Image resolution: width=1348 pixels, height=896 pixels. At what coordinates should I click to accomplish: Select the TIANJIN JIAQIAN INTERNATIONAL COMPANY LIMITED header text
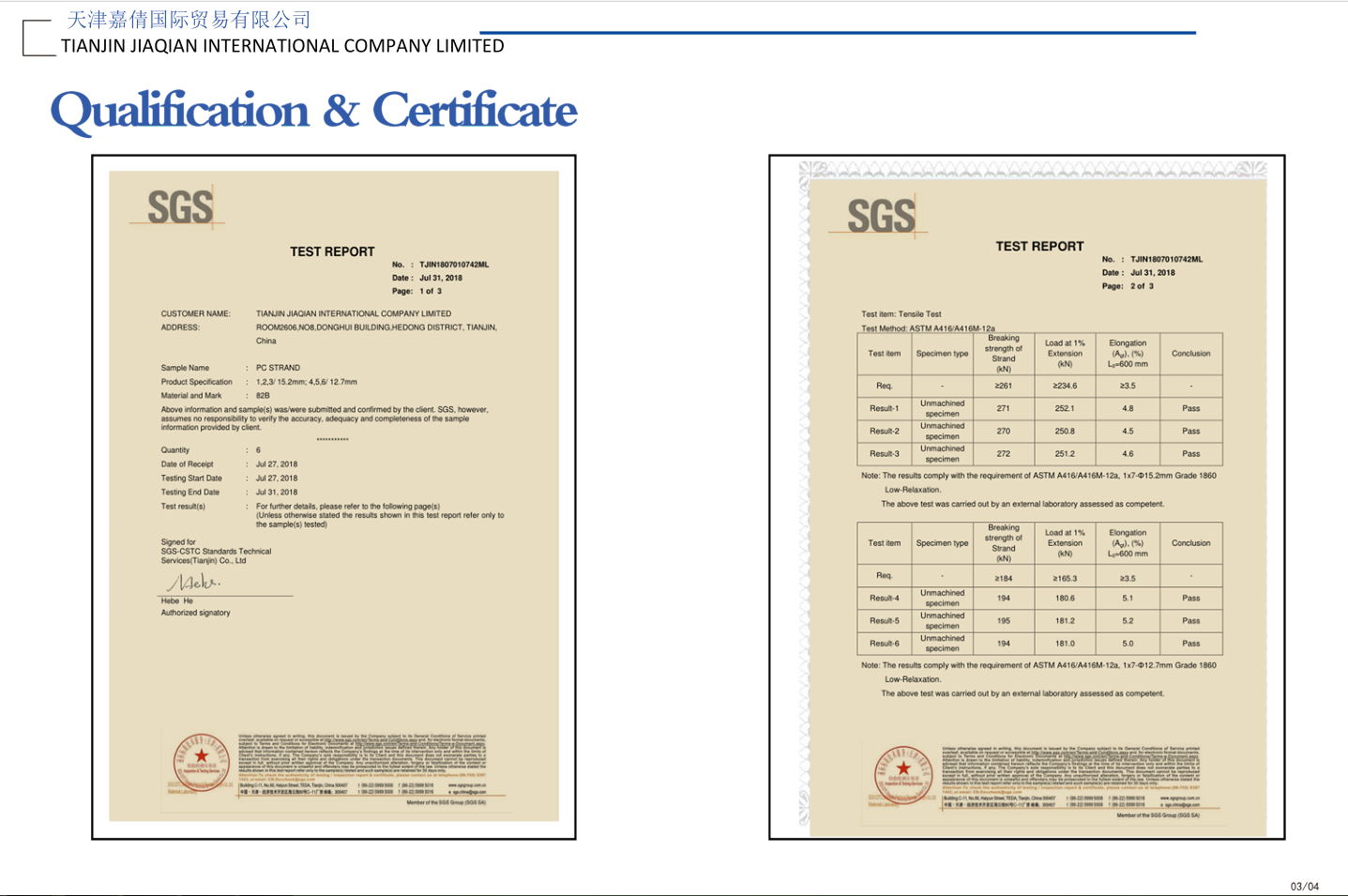point(282,46)
